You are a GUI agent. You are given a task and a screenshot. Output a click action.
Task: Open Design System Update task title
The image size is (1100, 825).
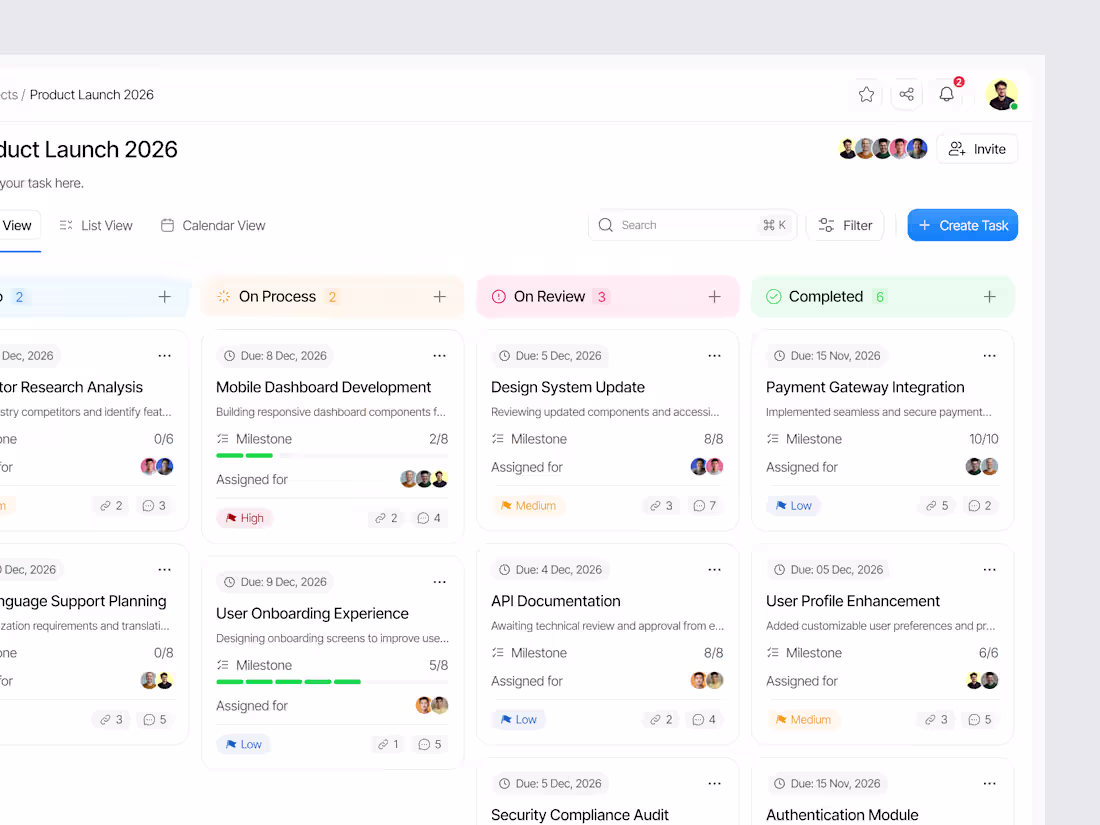(x=568, y=387)
